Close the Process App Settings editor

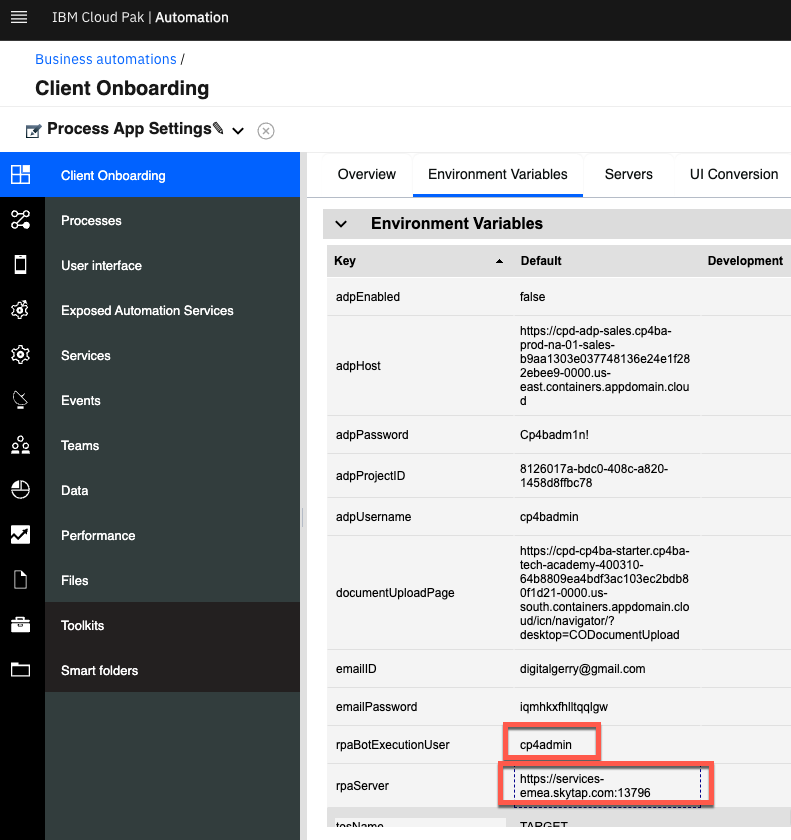(266, 131)
